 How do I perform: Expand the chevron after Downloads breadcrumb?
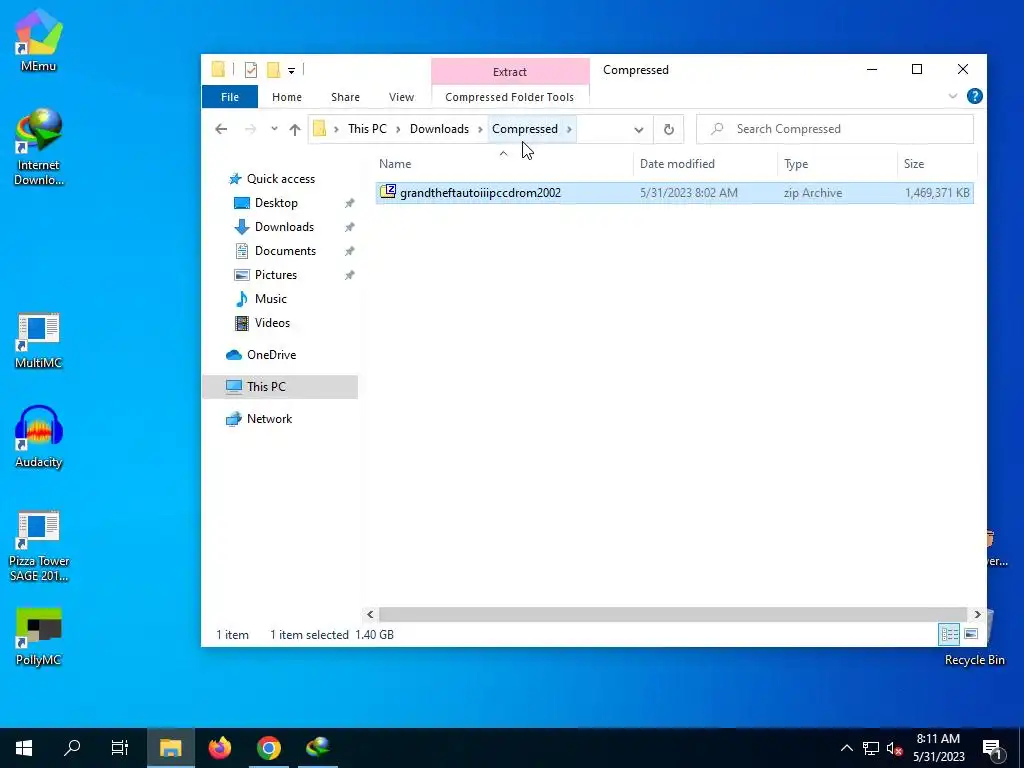[x=480, y=129]
